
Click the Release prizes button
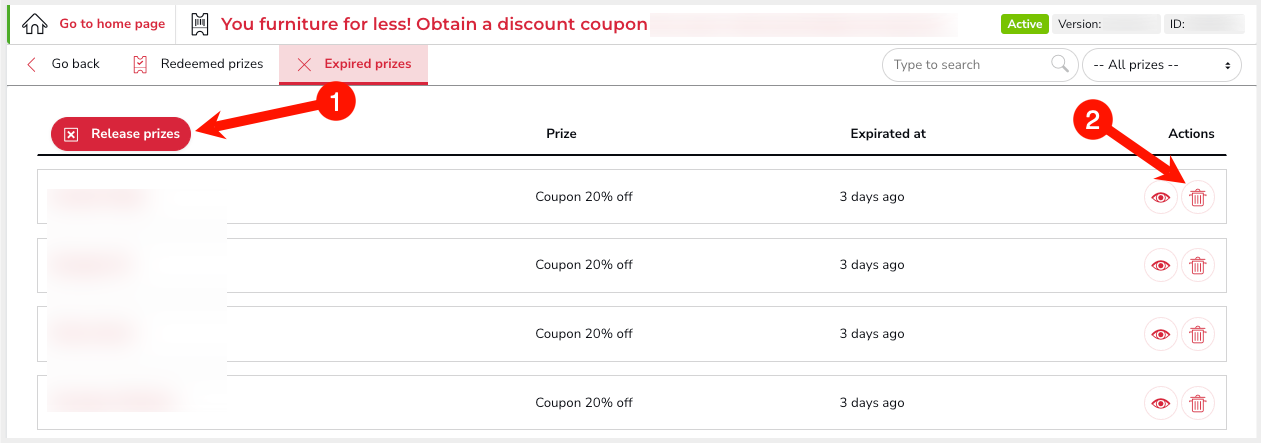coord(121,133)
